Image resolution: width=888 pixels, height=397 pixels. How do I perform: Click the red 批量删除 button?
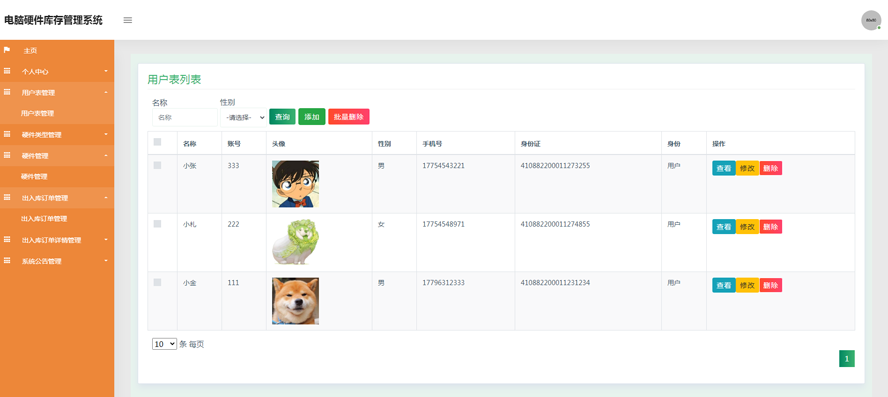pos(349,117)
